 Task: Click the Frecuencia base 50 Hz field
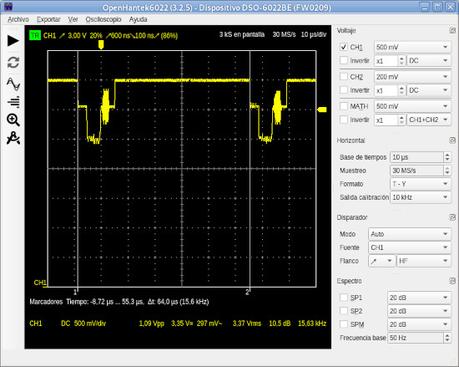(416, 338)
